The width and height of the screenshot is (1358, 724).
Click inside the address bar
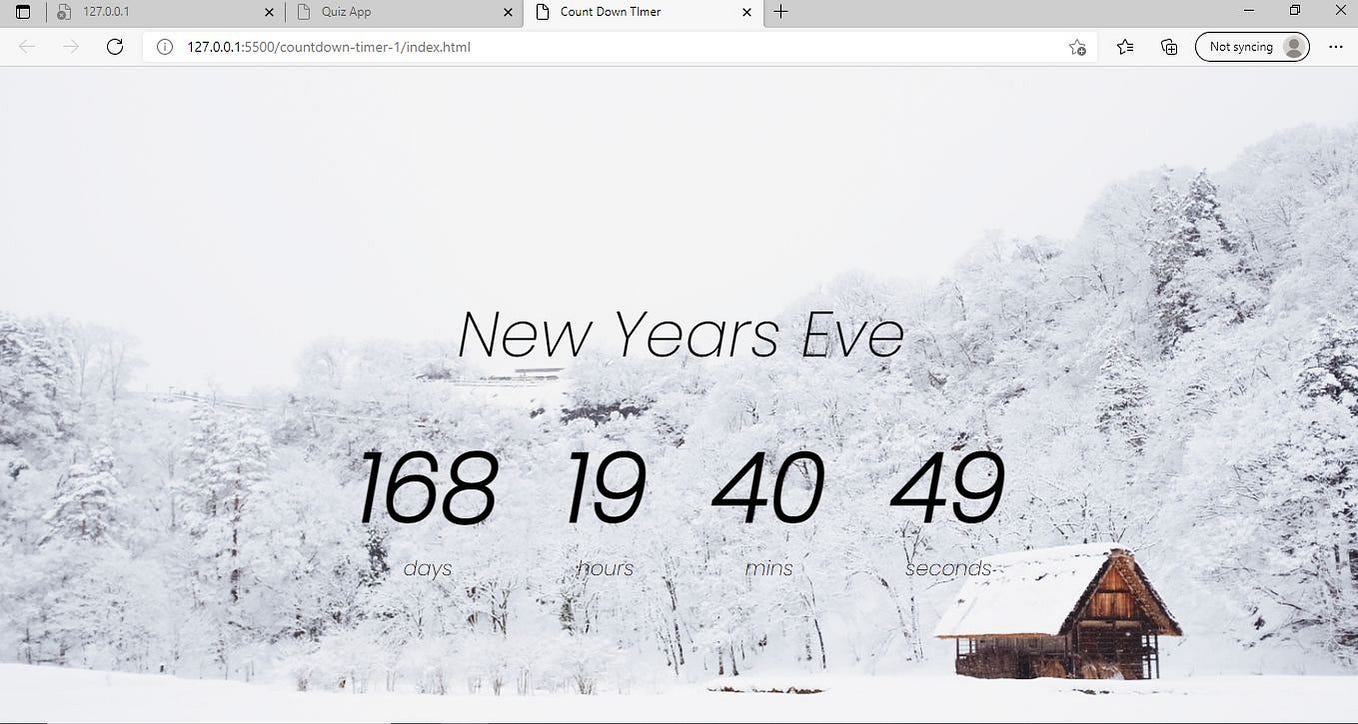600,46
